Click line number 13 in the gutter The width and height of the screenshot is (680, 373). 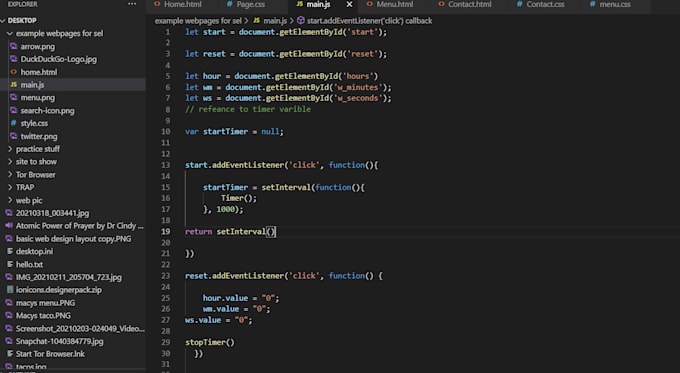[166, 165]
